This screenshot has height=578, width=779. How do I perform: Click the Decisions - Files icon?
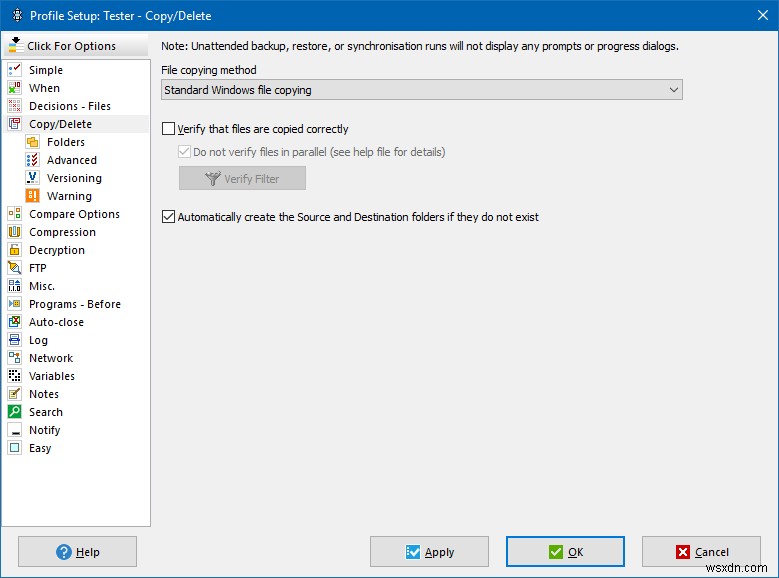pos(15,106)
